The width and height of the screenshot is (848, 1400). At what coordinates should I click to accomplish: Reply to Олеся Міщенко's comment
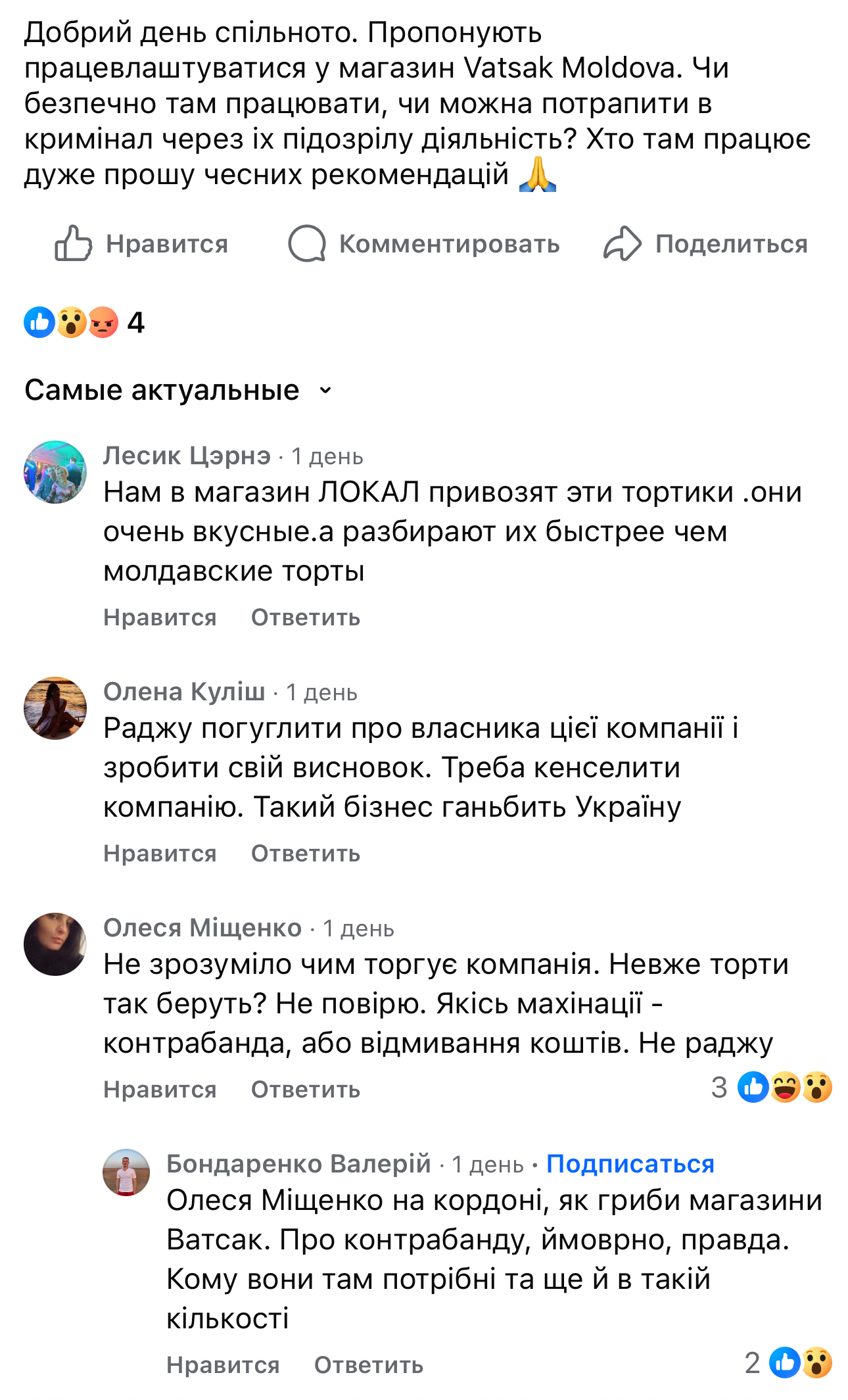pos(306,1090)
